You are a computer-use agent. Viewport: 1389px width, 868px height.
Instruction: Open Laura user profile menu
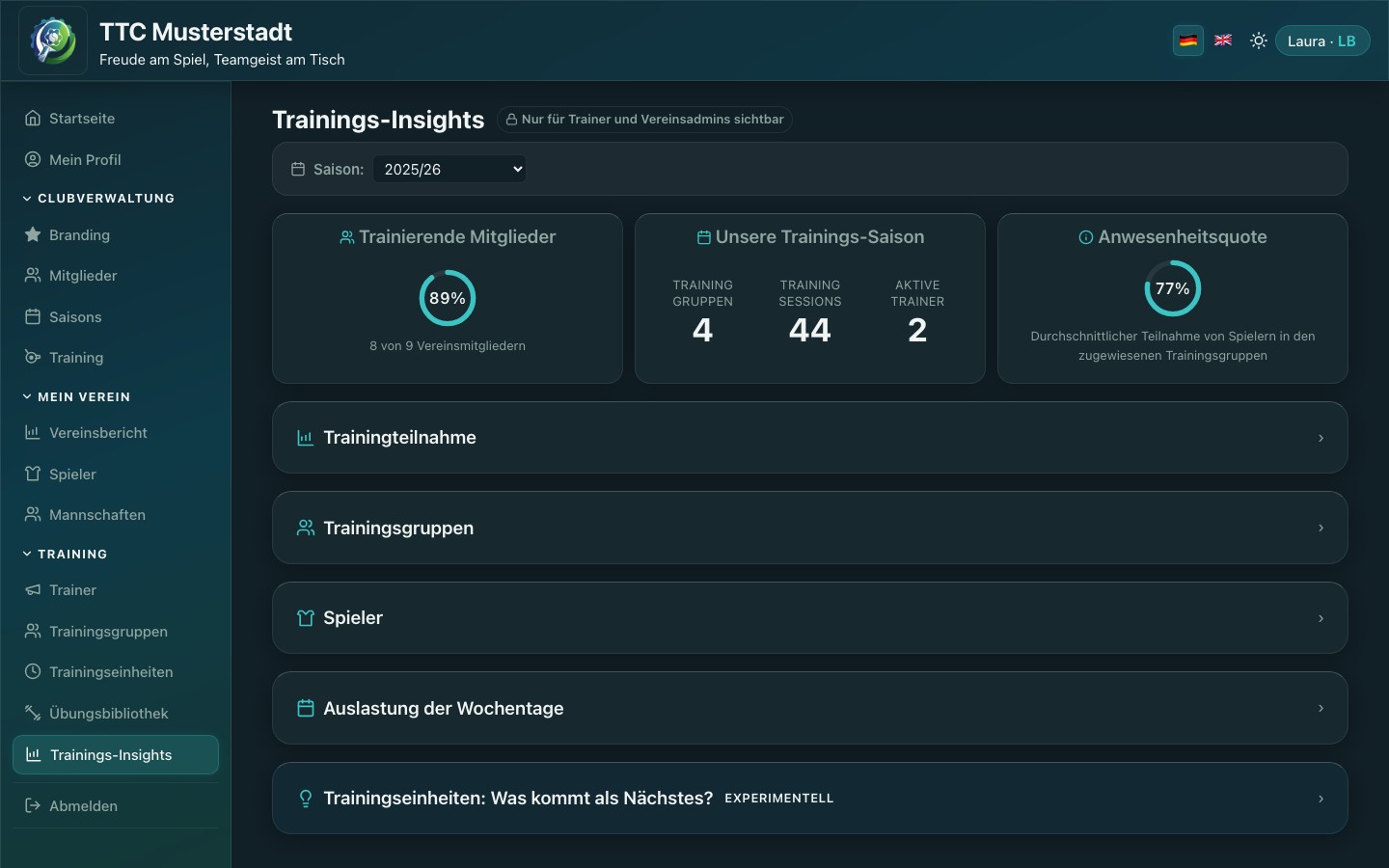click(1322, 41)
